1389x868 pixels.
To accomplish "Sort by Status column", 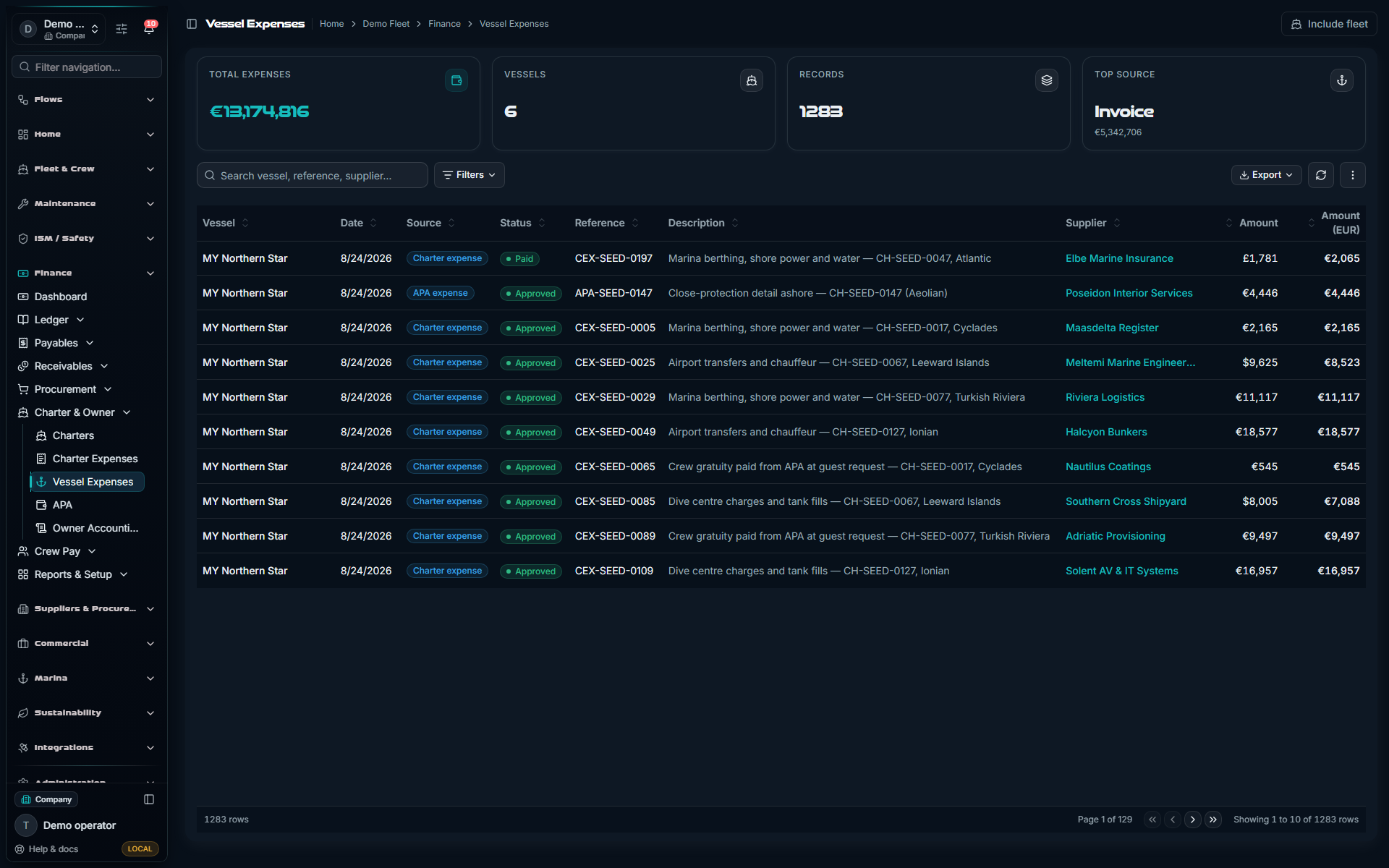I will tap(523, 223).
